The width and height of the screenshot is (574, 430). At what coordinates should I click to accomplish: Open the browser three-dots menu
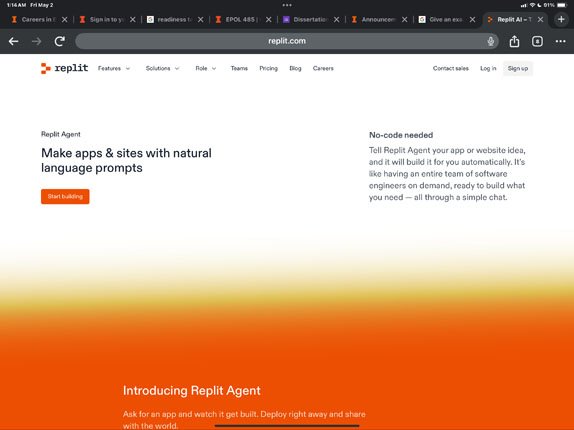560,41
